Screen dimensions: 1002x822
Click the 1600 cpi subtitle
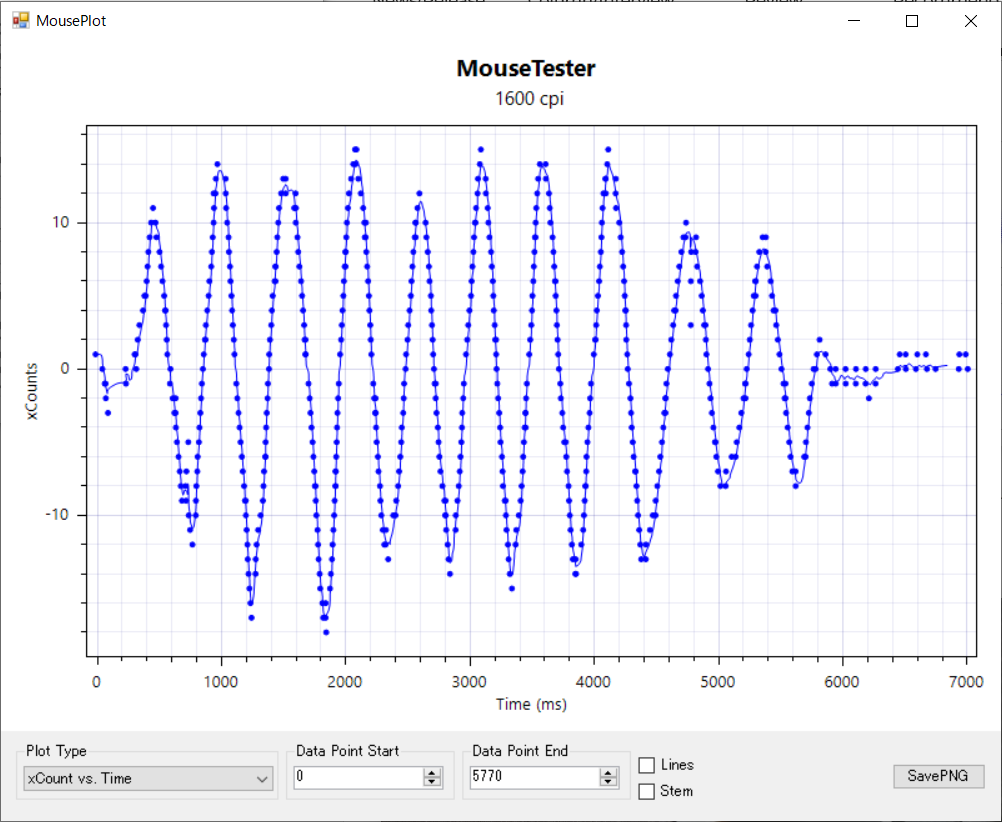[529, 99]
